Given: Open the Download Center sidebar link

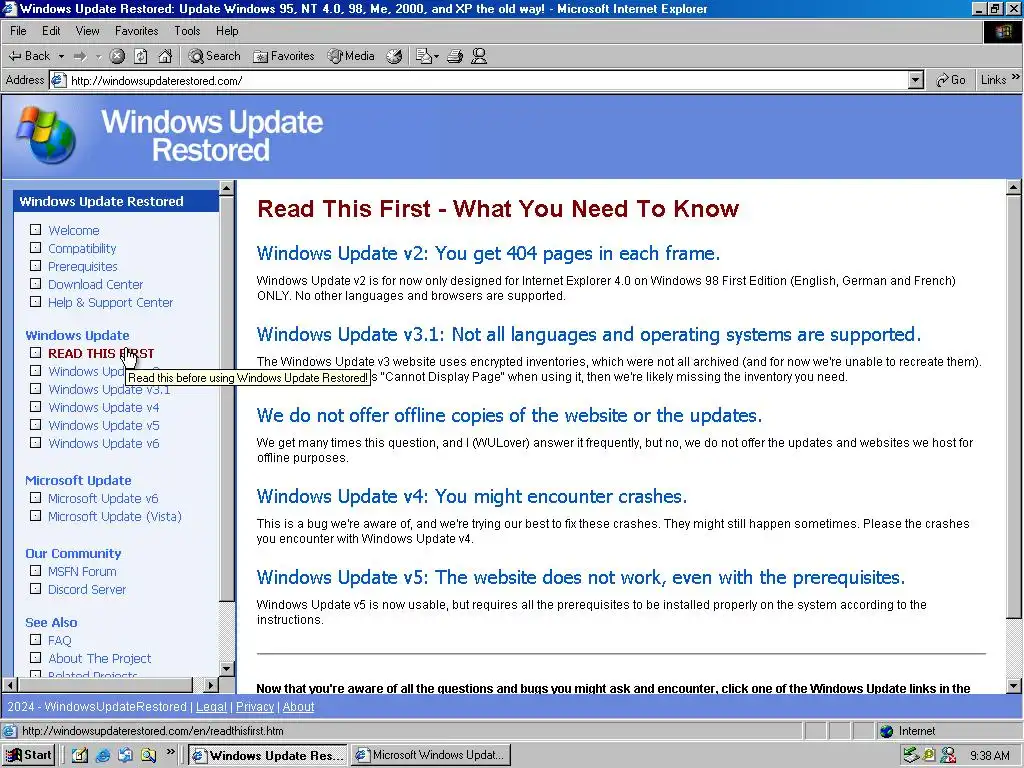Looking at the screenshot, I should point(95,285).
